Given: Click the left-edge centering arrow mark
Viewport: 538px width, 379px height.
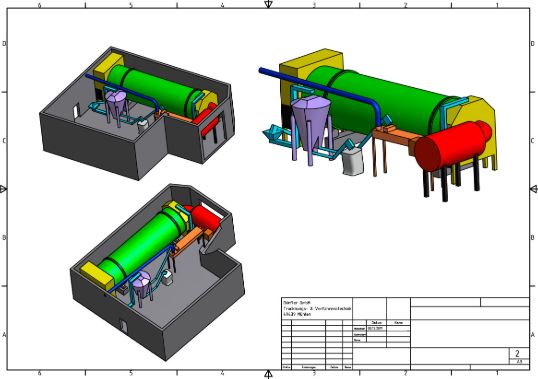Looking at the screenshot, I should coord(3,189).
